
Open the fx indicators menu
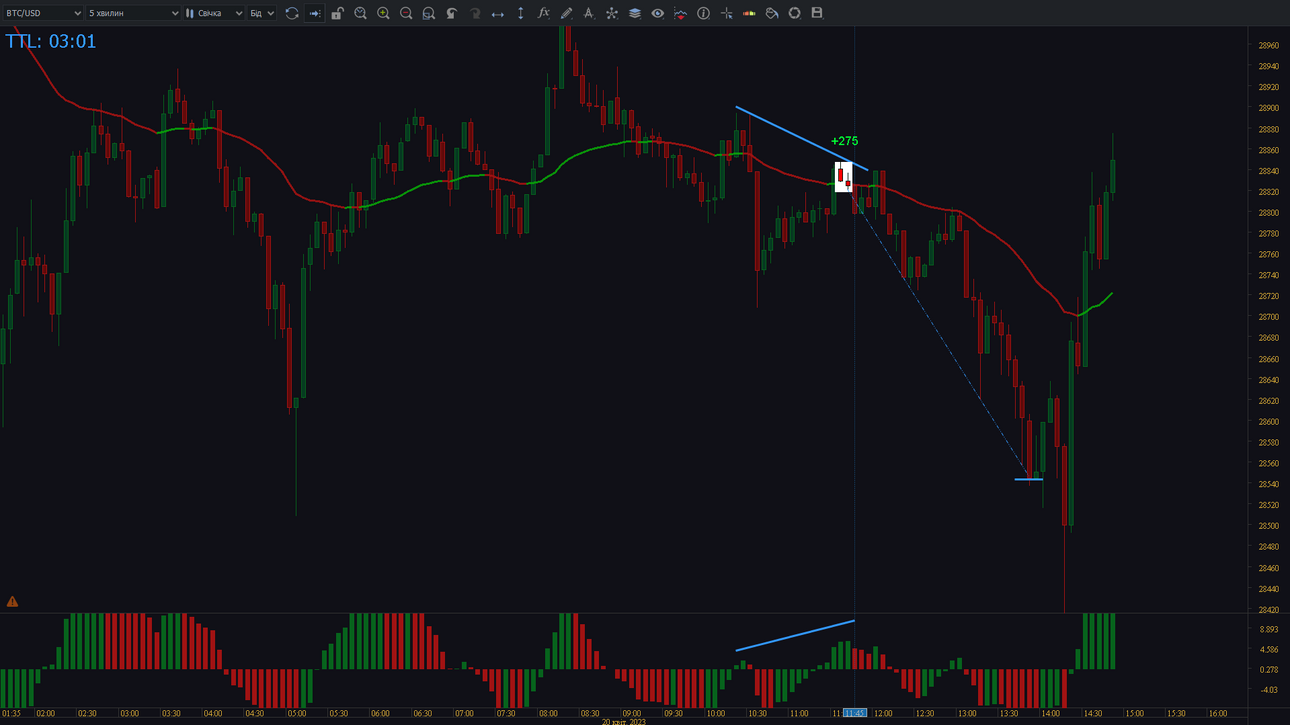point(543,13)
